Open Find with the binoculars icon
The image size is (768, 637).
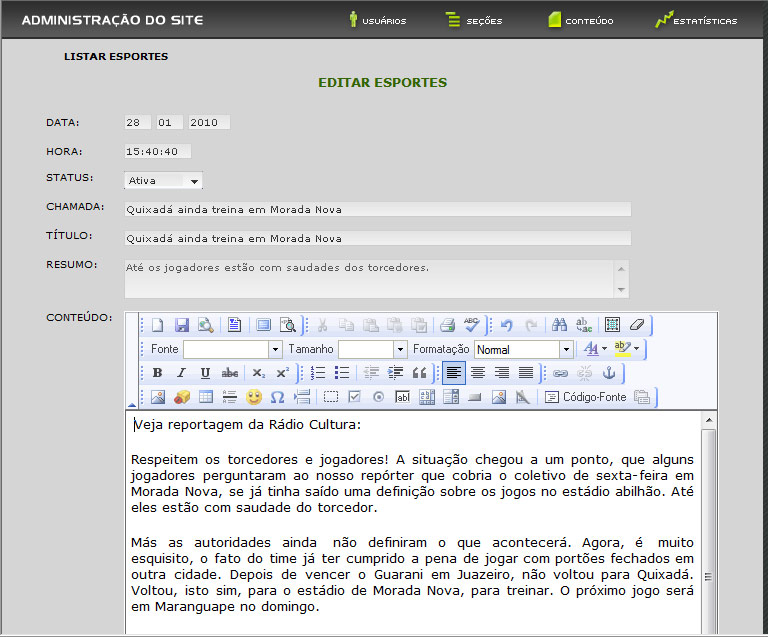pos(559,325)
